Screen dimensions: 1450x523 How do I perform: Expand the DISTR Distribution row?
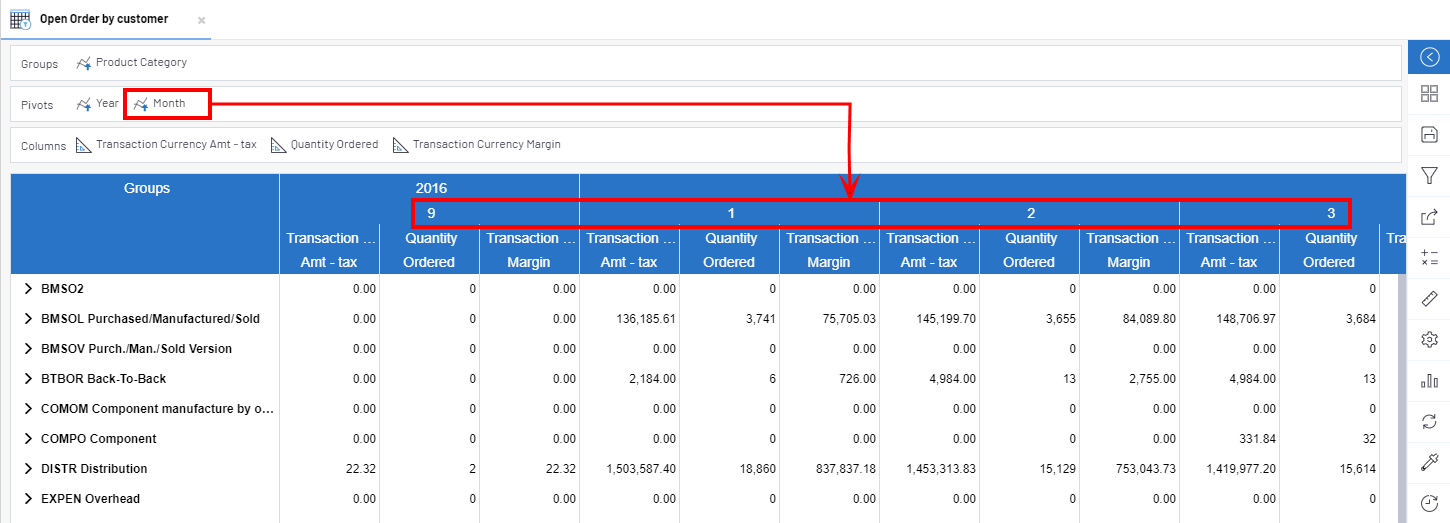tap(28, 469)
